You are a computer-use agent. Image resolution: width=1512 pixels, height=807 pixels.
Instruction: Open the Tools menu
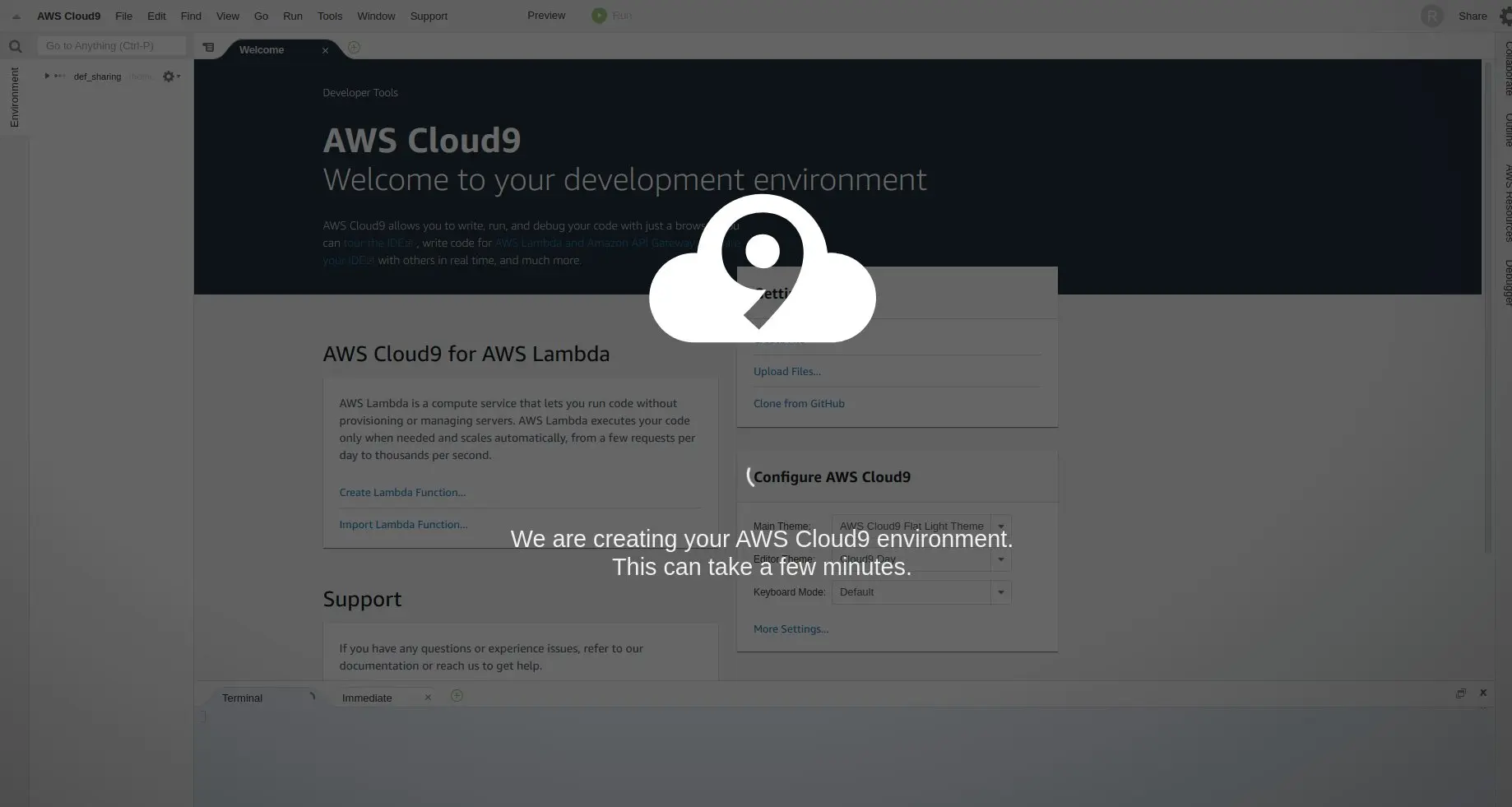click(330, 16)
